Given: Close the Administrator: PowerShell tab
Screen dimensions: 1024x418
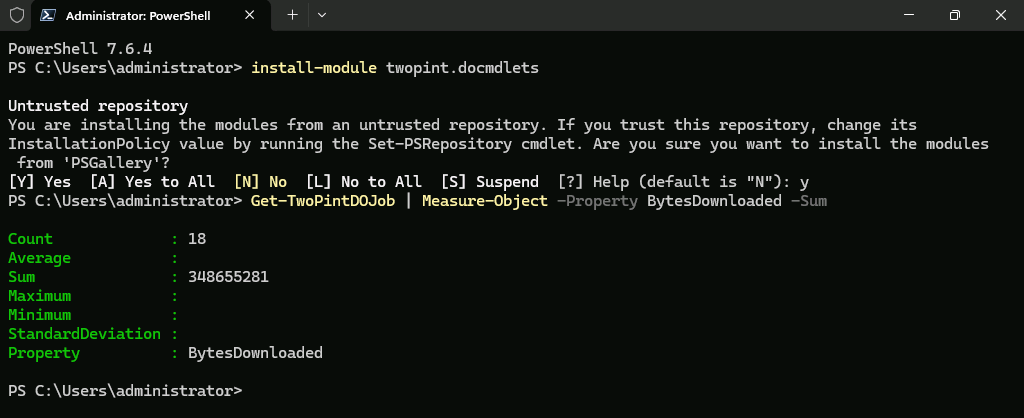Looking at the screenshot, I should [249, 15].
